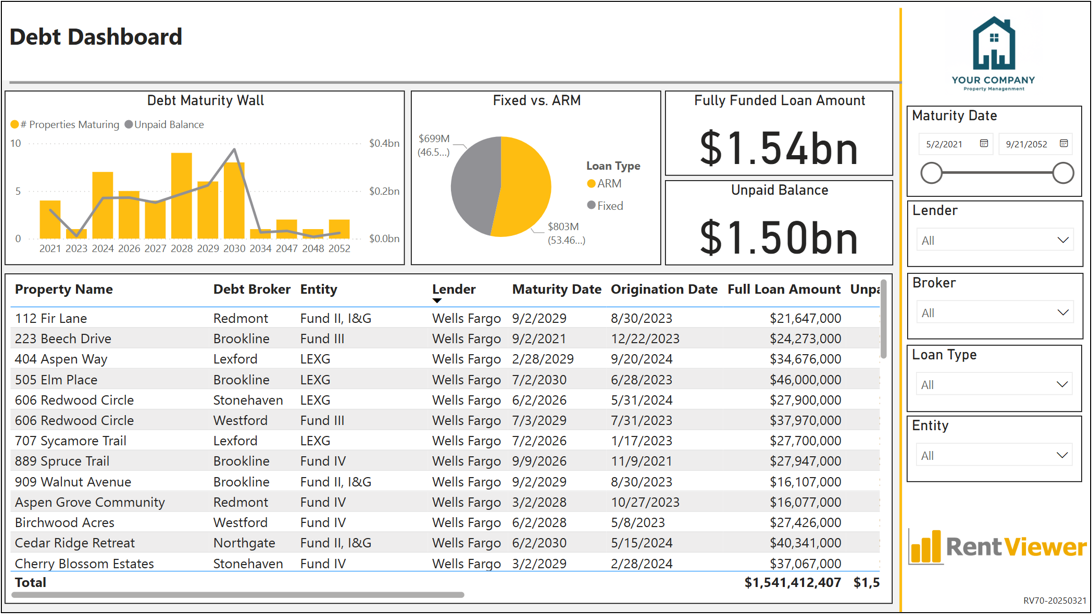The width and height of the screenshot is (1092, 614).
Task: Select the 223 Beech Drive row
Action: pos(446,338)
